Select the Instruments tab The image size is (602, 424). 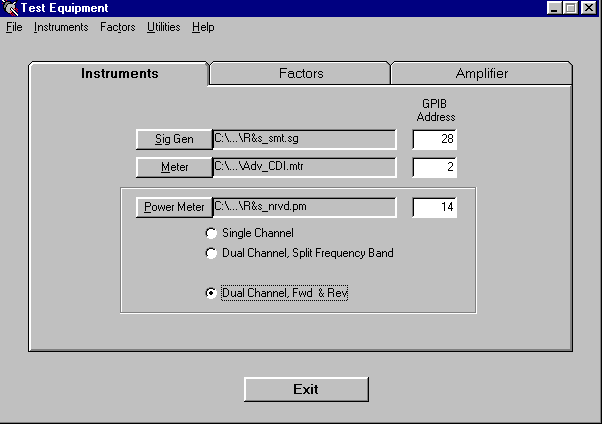tap(119, 73)
